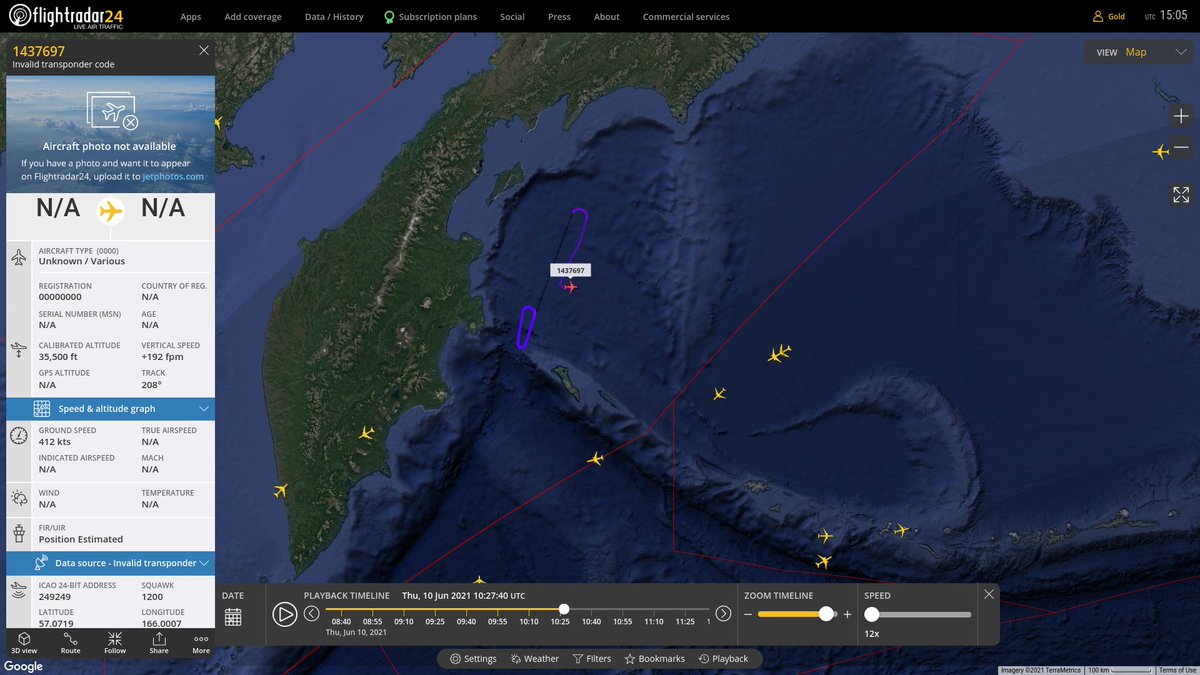
Task: Share this flight
Action: (159, 642)
